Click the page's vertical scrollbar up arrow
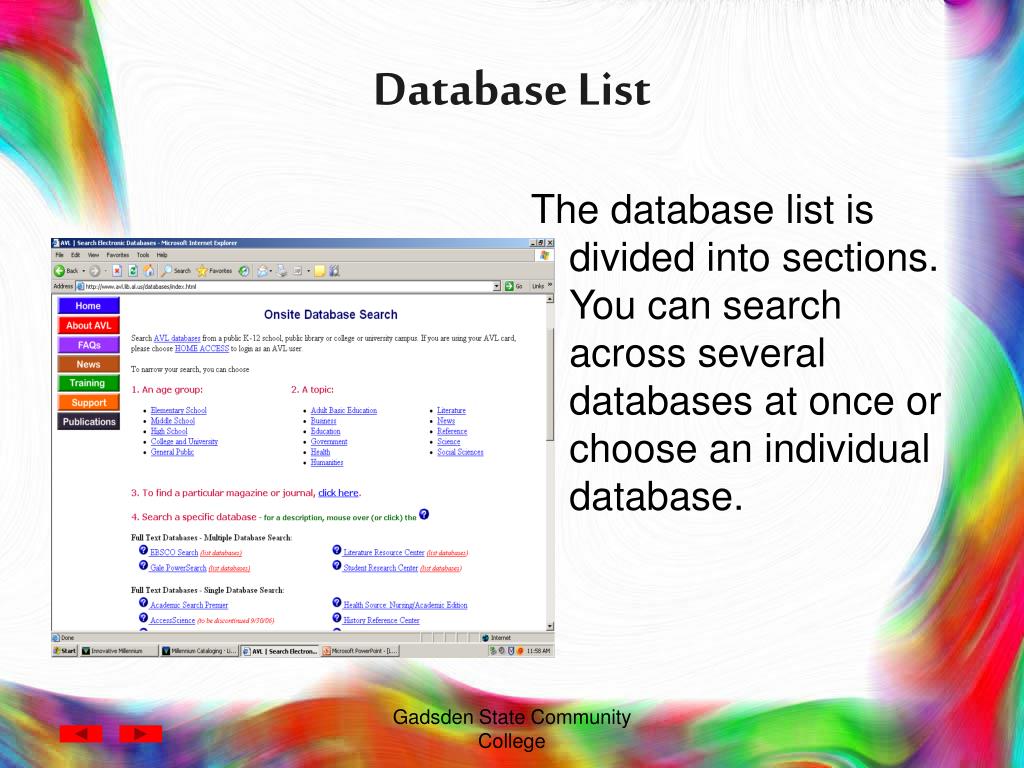 coord(550,298)
